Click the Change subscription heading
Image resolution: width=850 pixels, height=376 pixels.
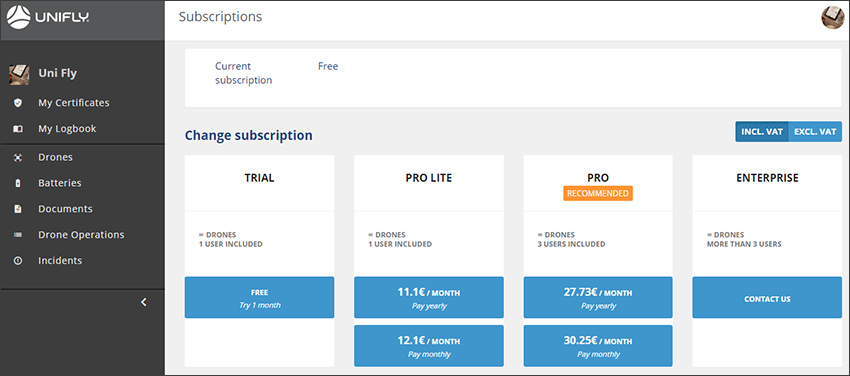(x=249, y=135)
